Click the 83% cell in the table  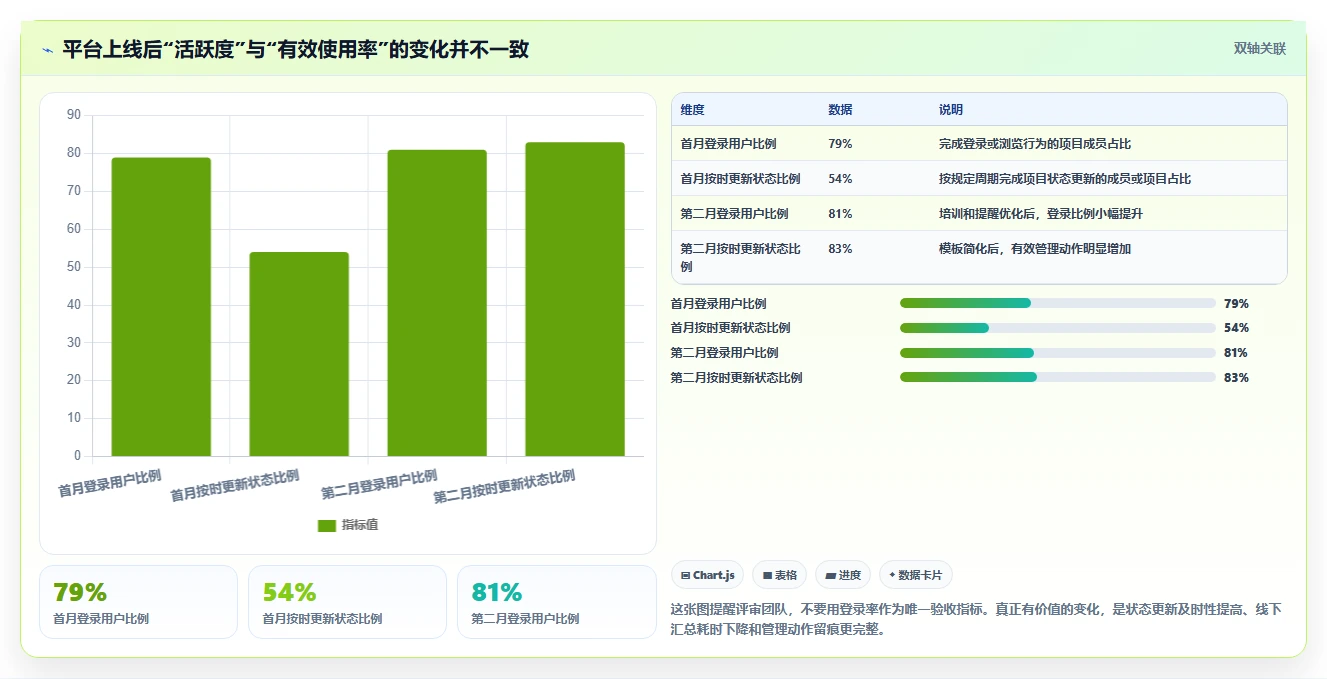pyautogui.click(x=840, y=249)
